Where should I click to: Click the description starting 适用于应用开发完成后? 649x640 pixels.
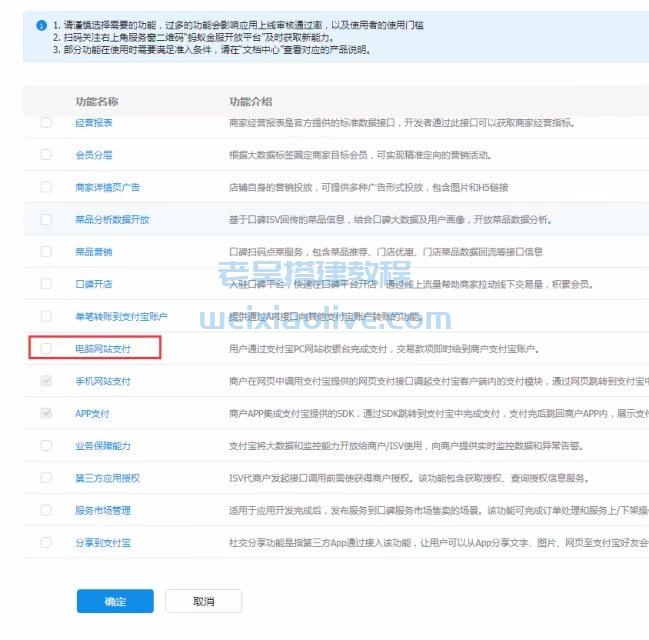pos(439,510)
